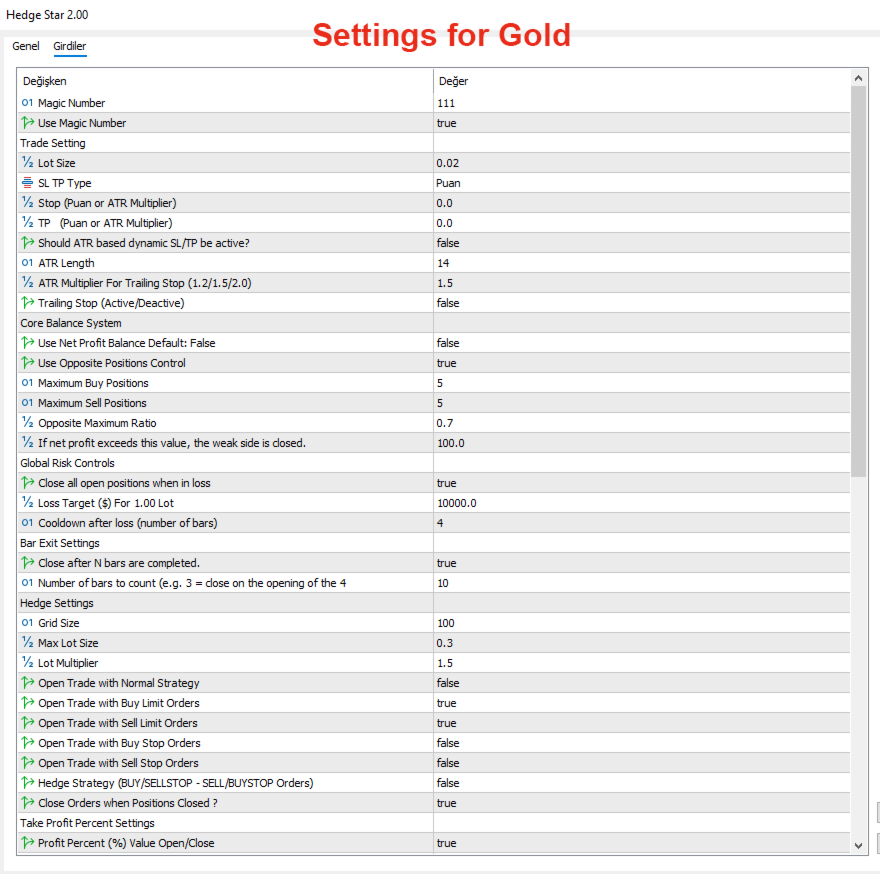Click the Lot Size double type icon
This screenshot has width=880, height=874.
27,163
